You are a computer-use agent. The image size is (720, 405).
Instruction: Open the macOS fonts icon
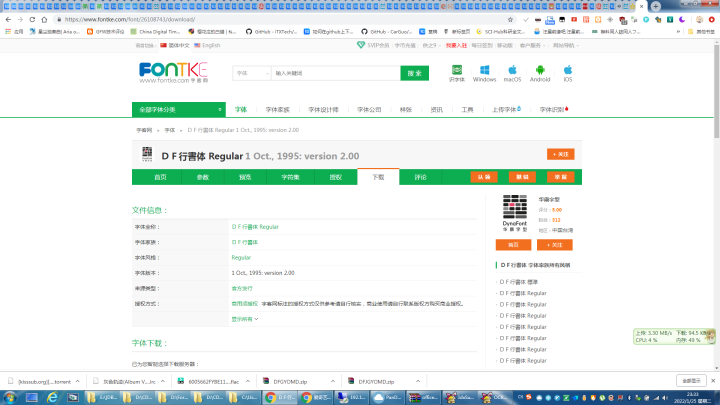pos(512,73)
